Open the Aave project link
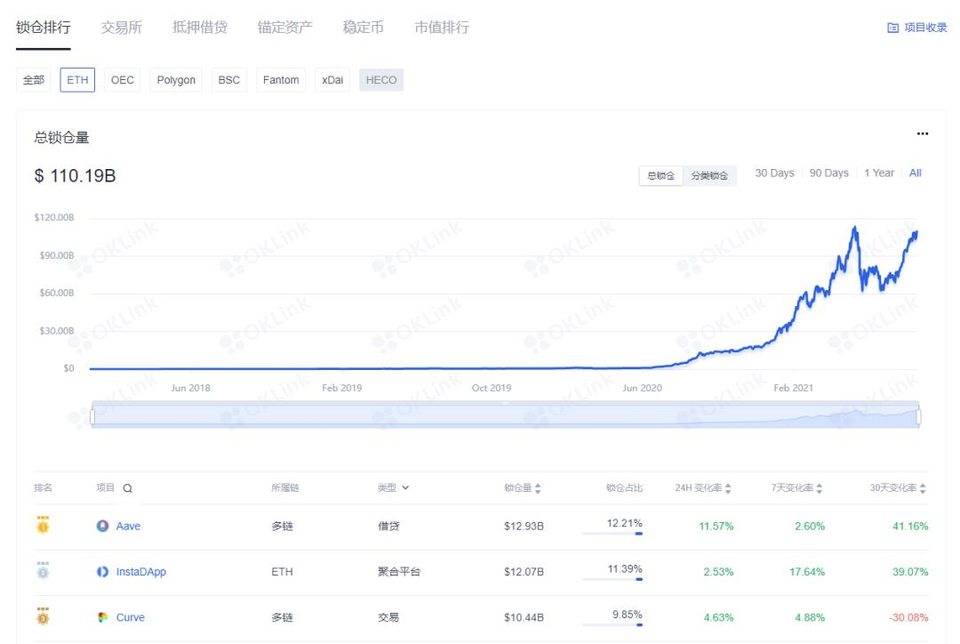960x644 pixels. [x=128, y=526]
